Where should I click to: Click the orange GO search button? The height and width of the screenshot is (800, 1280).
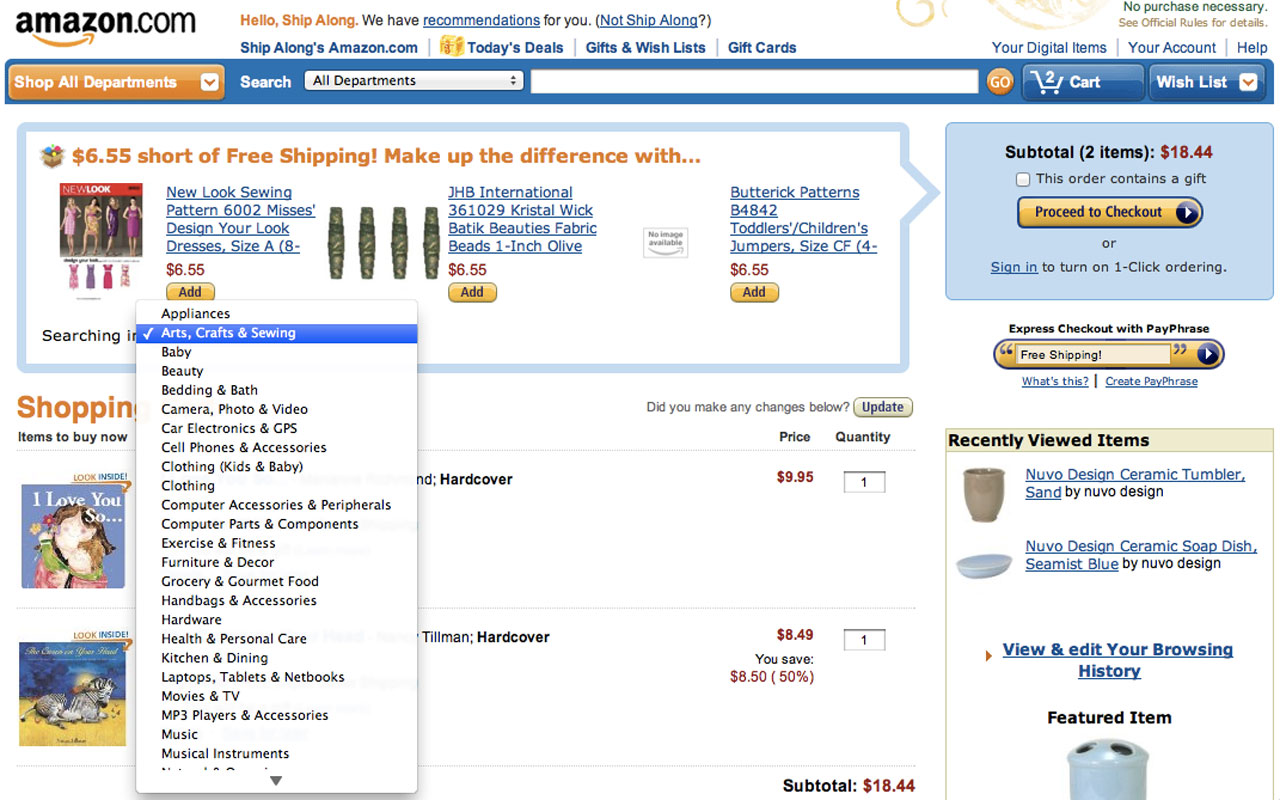pos(999,82)
